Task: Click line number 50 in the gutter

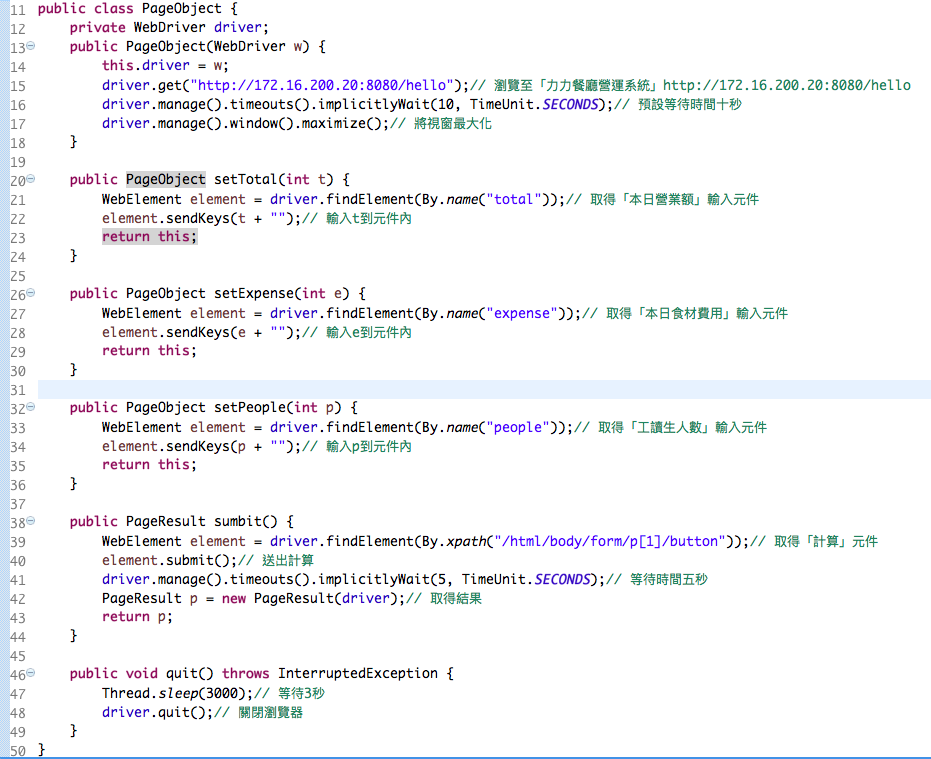Action: tap(18, 750)
